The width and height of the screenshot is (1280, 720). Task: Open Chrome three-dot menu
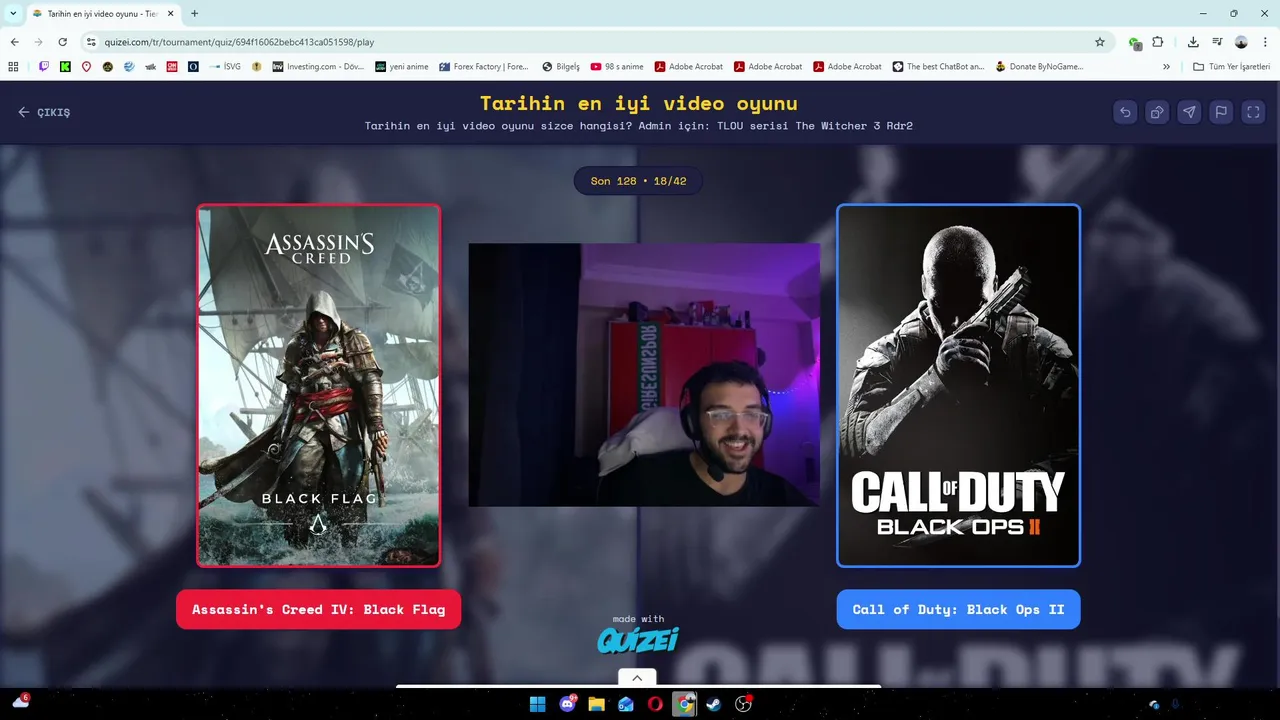(1264, 42)
